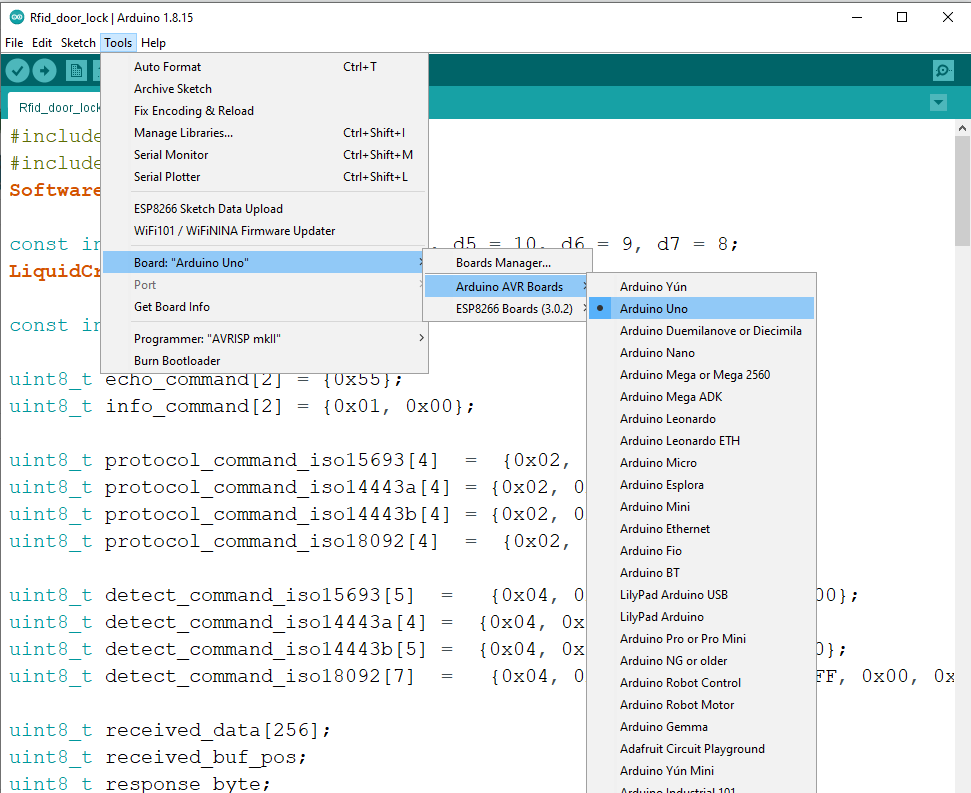This screenshot has height=793, width=971.
Task: Click the received_data[256] code line
Action: click(170, 730)
